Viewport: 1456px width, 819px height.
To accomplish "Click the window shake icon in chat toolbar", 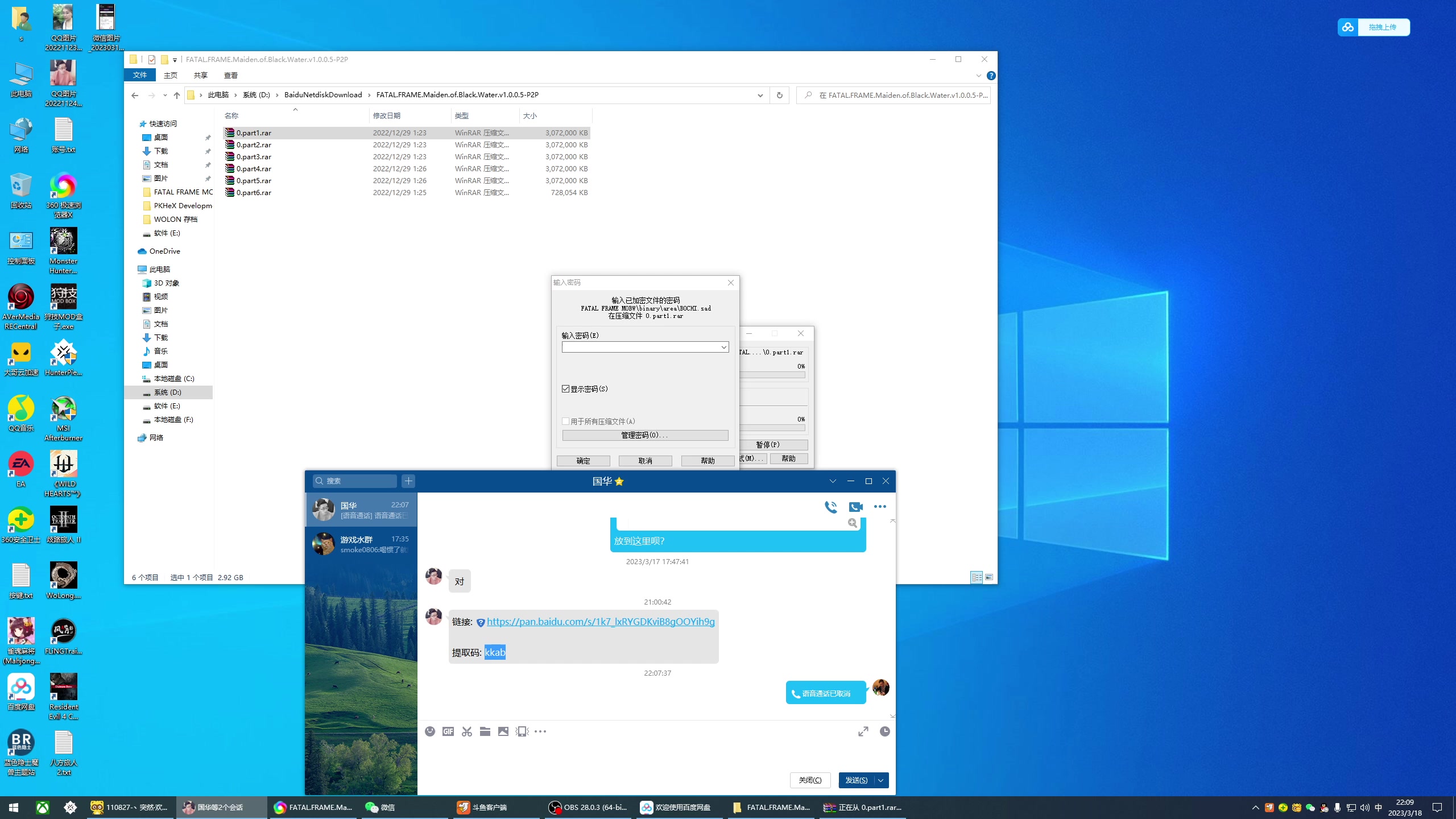I will 522,731.
